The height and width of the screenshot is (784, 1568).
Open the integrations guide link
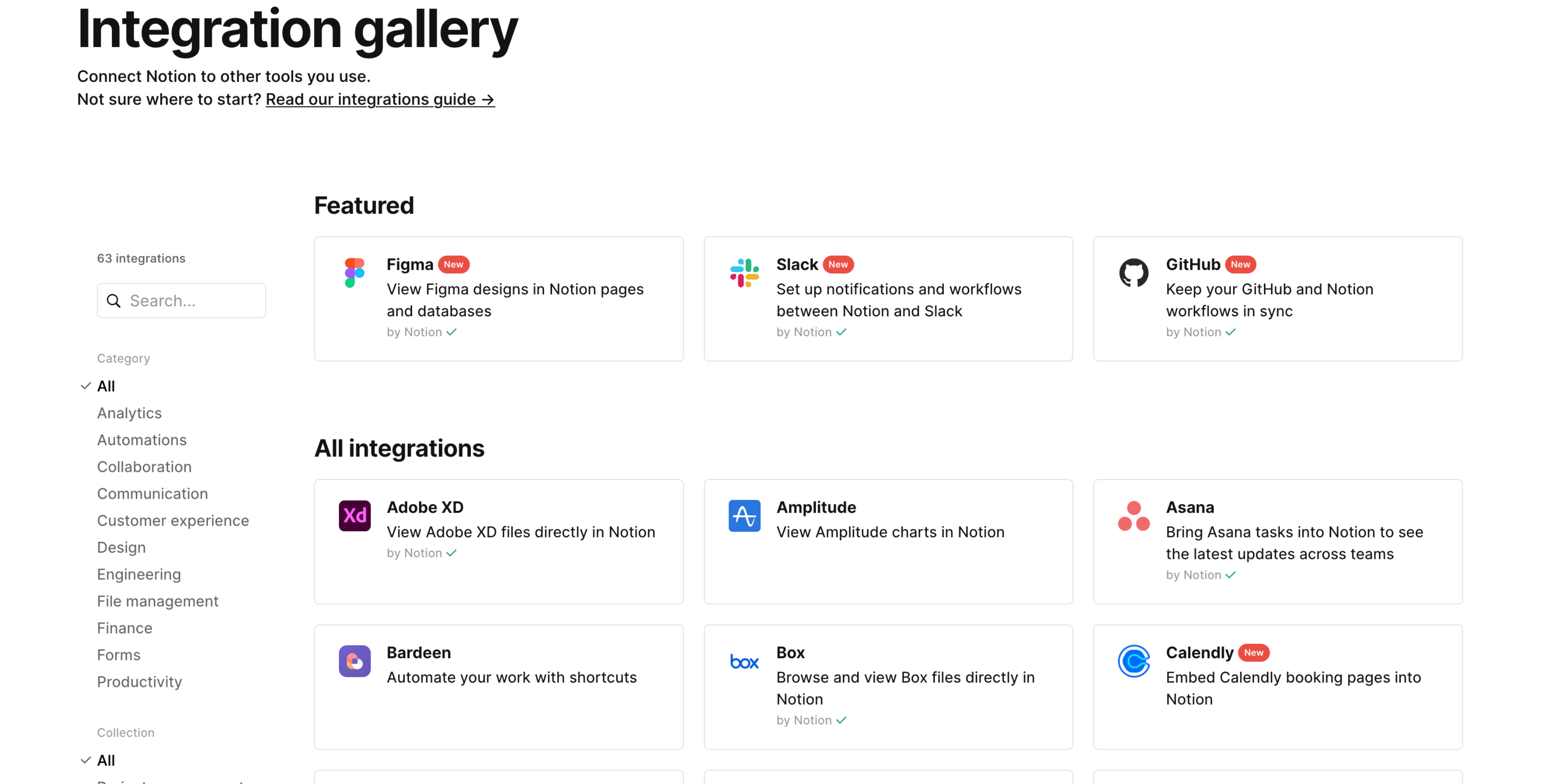[x=380, y=99]
